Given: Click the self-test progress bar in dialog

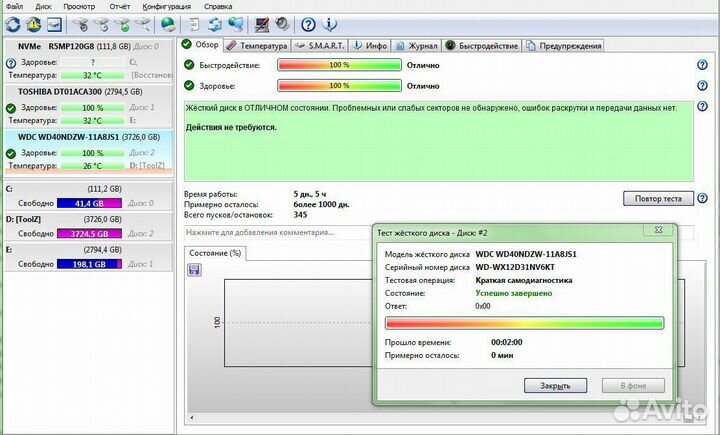Looking at the screenshot, I should [x=524, y=323].
